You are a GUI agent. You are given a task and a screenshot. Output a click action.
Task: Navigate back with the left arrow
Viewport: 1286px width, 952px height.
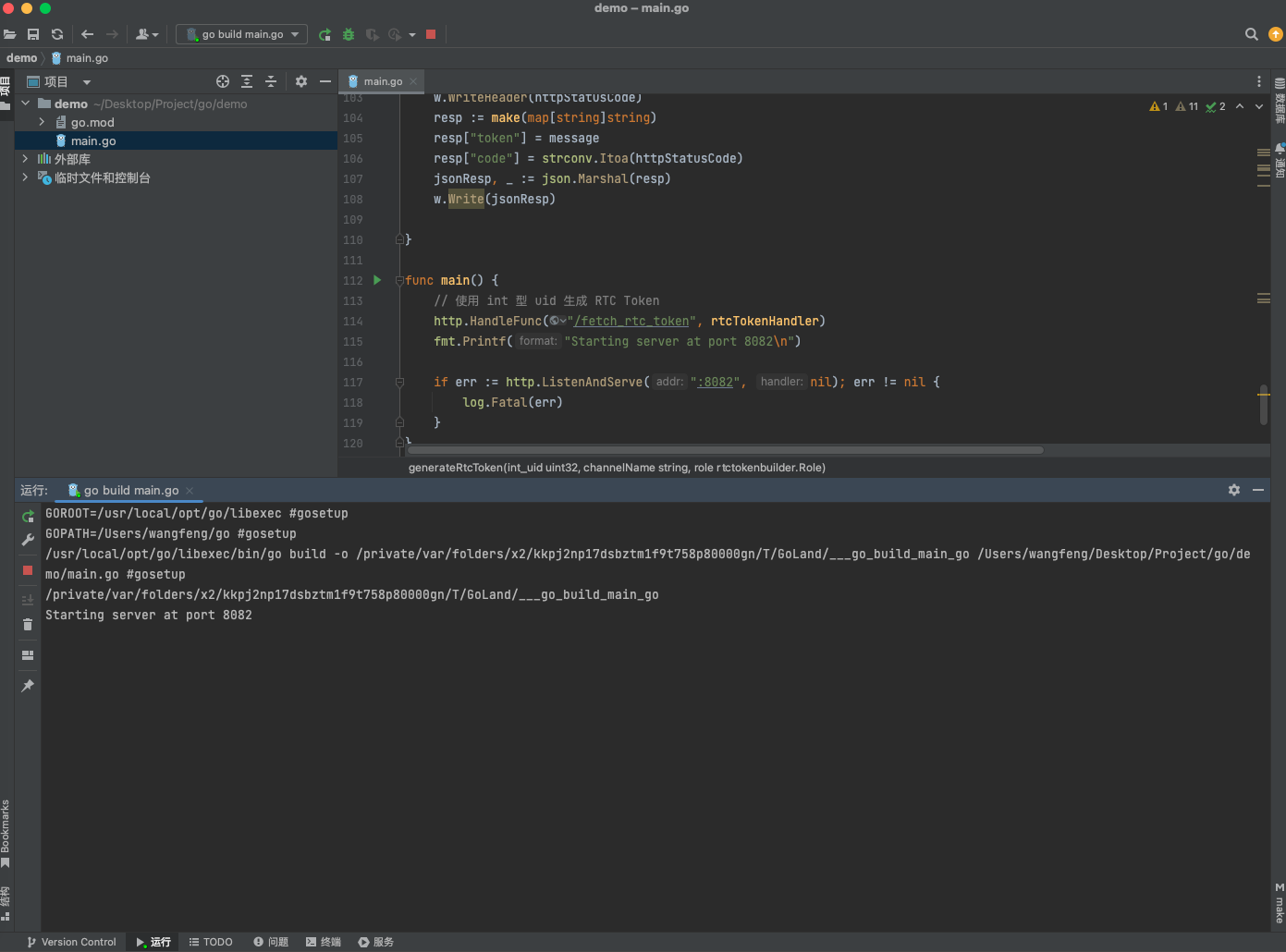pyautogui.click(x=88, y=34)
